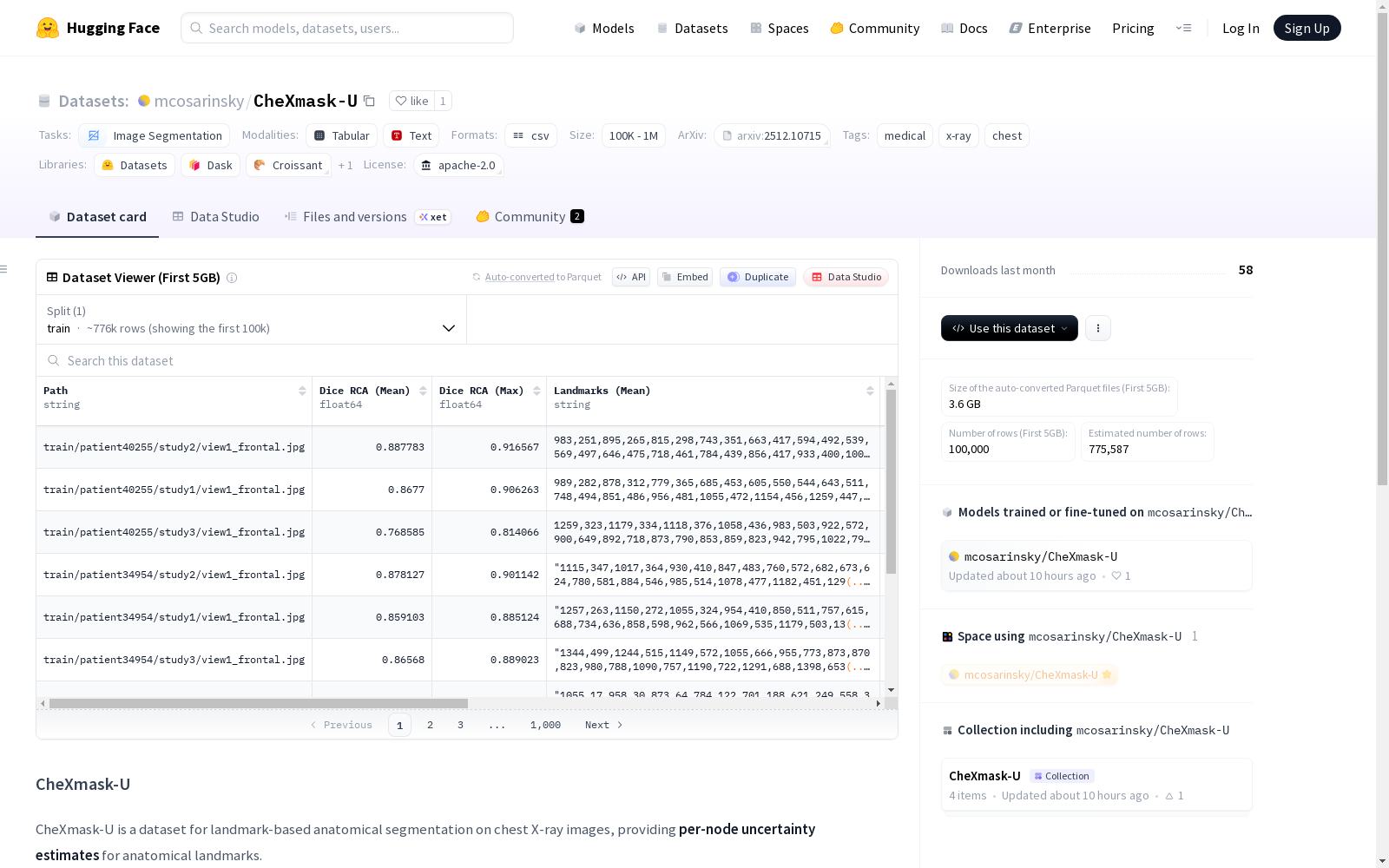Toggle the left sidebar table-of-contents icon
Image resolution: width=1389 pixels, height=868 pixels.
coord(3,269)
